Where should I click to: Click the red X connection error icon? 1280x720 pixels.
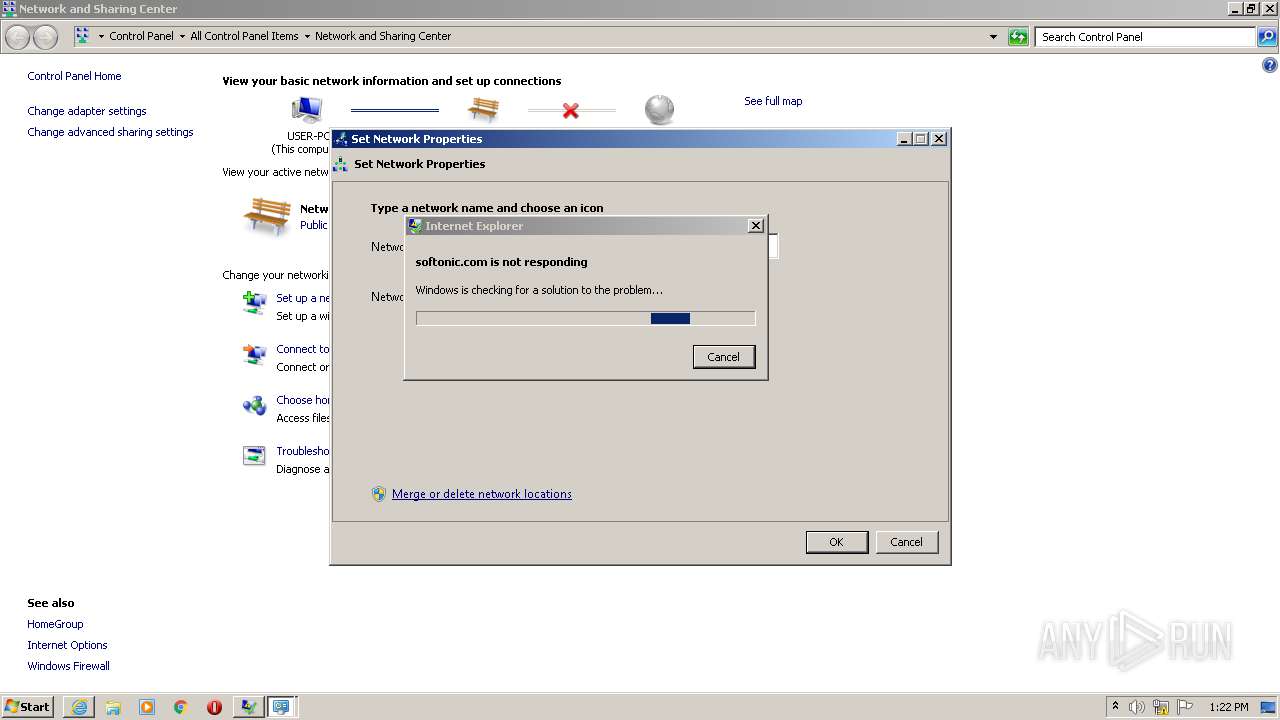tap(571, 110)
